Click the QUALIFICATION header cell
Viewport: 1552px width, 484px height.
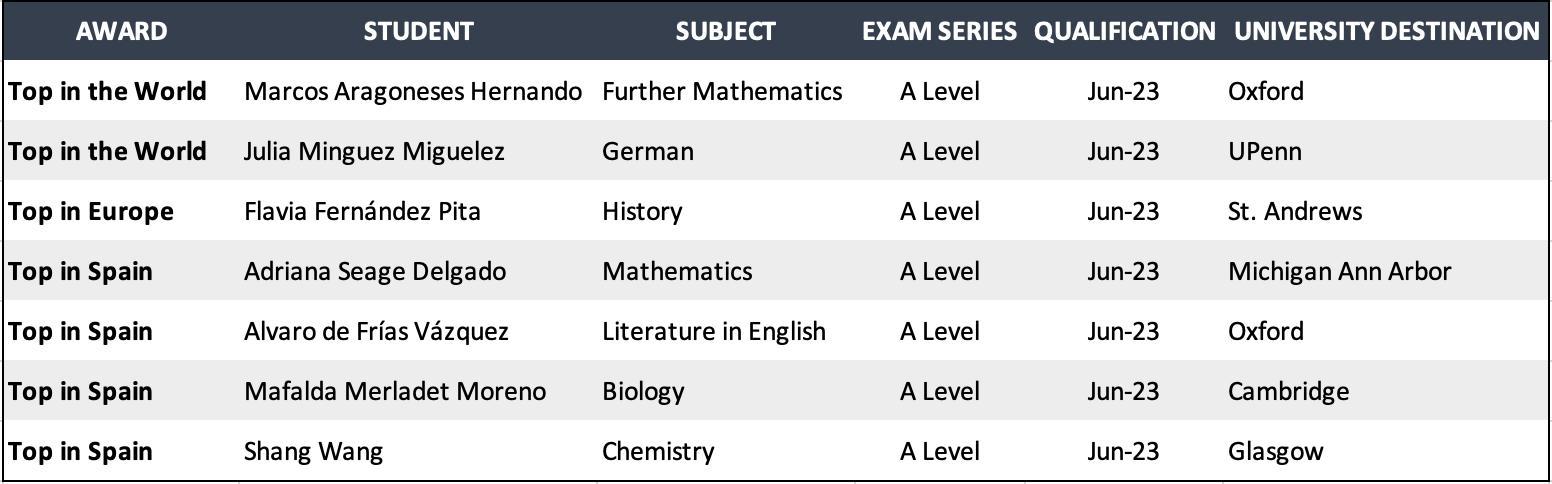(1125, 31)
